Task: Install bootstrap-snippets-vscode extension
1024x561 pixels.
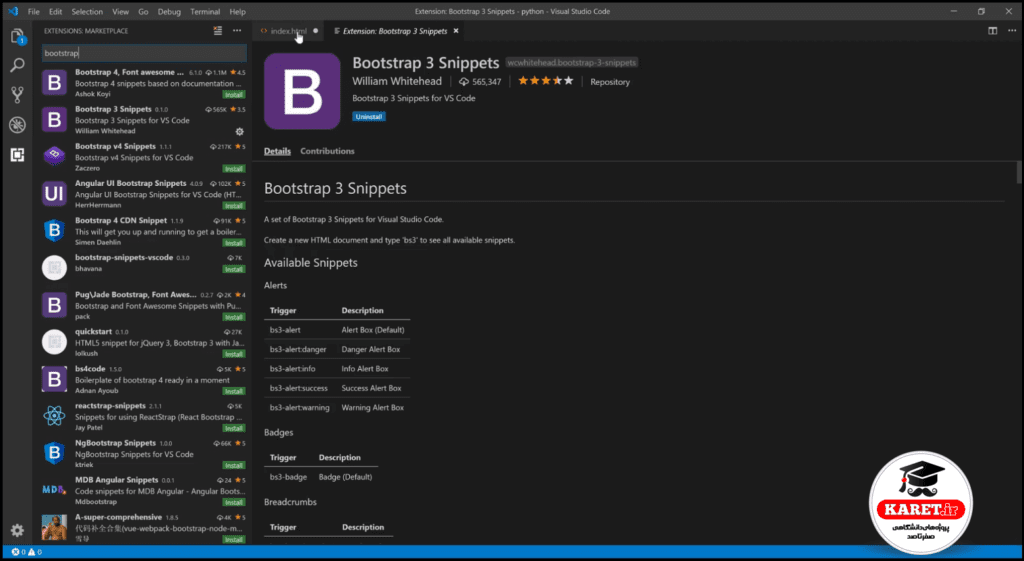Action: (x=234, y=269)
